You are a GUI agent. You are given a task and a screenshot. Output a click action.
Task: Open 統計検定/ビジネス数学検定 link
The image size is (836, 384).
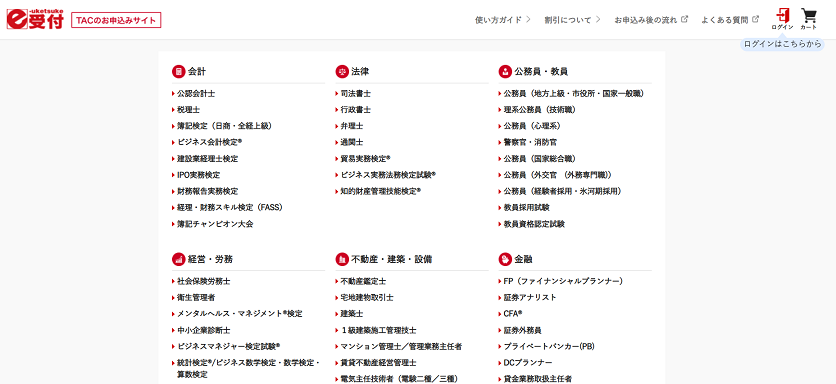coord(248,369)
